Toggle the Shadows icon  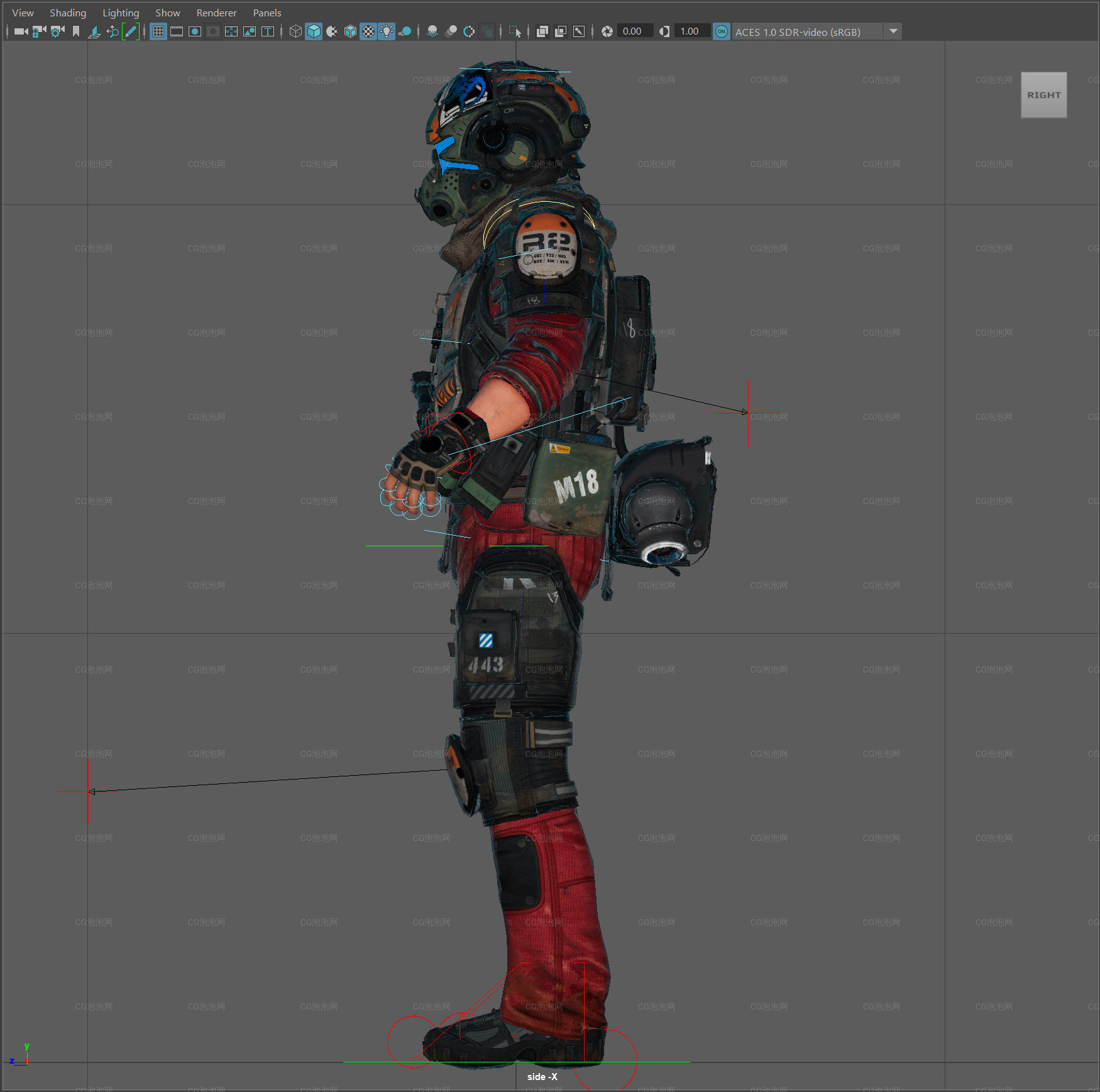tap(405, 31)
